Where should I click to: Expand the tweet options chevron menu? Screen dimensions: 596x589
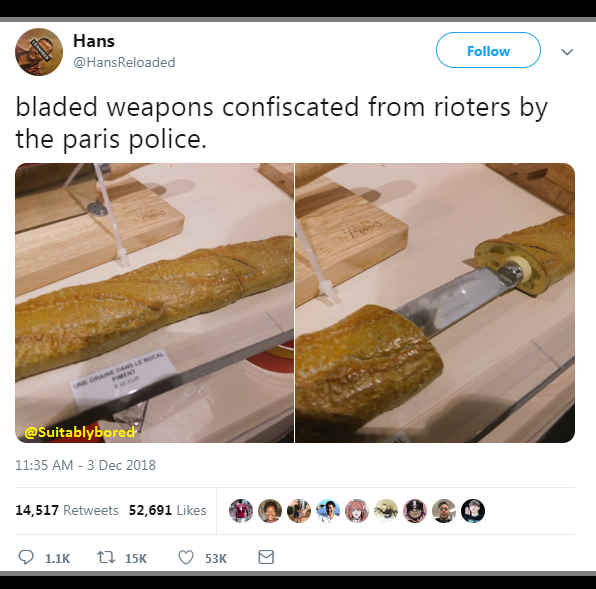click(567, 52)
